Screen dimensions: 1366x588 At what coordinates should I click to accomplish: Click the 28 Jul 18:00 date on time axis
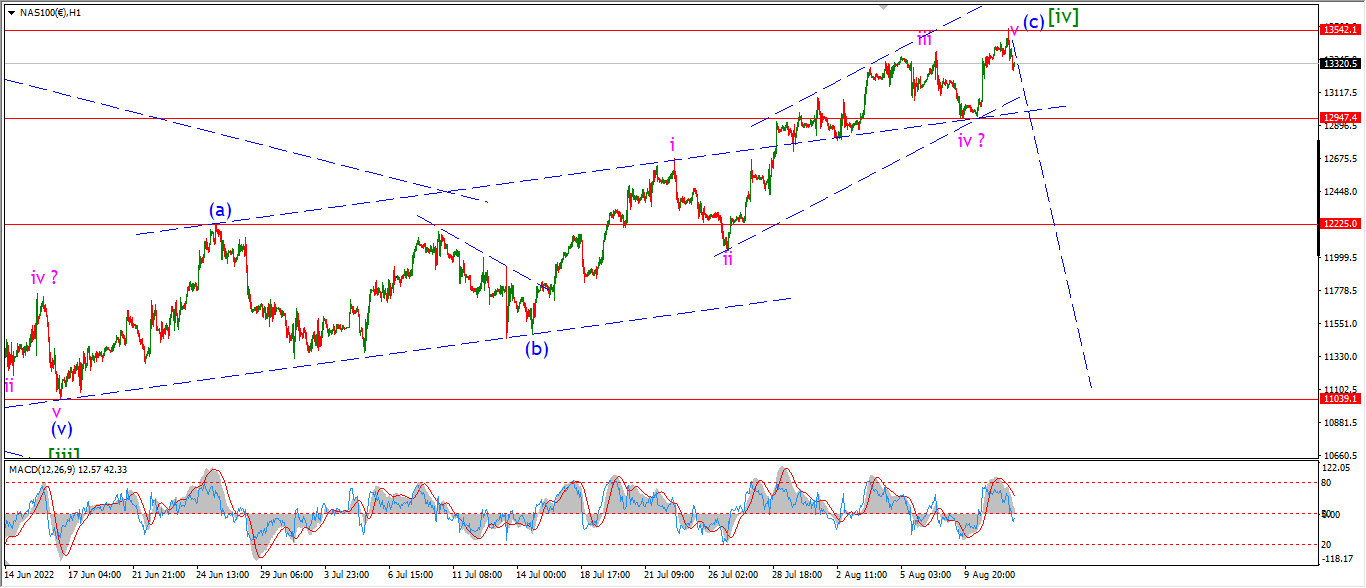point(797,575)
